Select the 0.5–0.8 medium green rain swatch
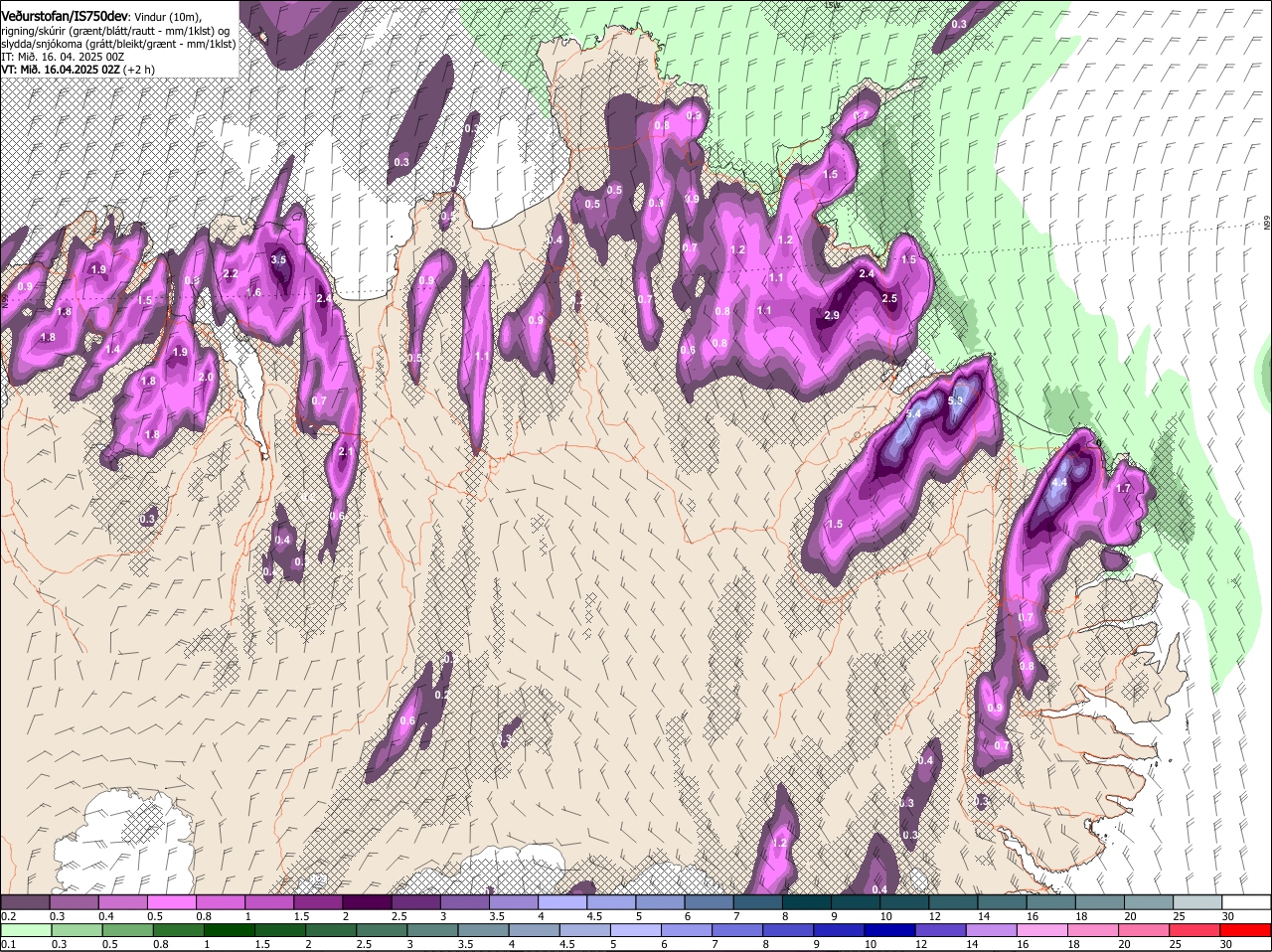 coord(129,930)
